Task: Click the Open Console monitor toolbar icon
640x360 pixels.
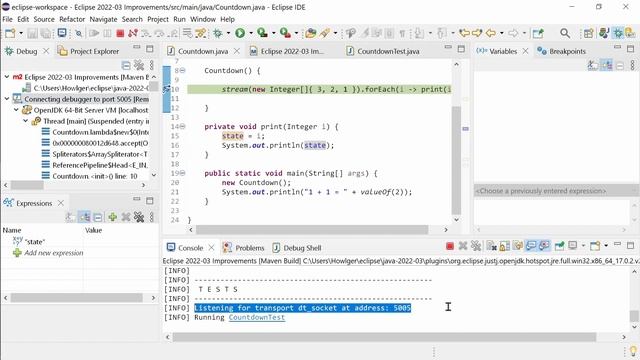Action: (x=62, y=33)
